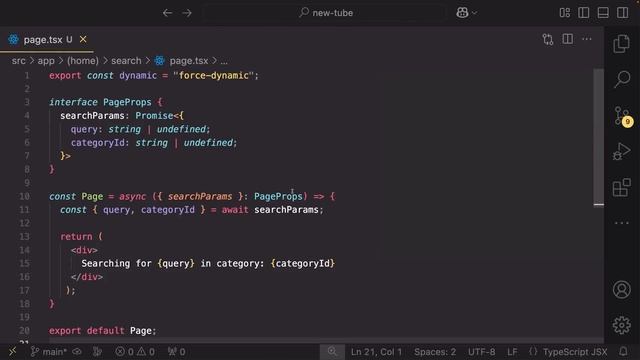Click the zoom magnifier in status bar

click(x=332, y=351)
